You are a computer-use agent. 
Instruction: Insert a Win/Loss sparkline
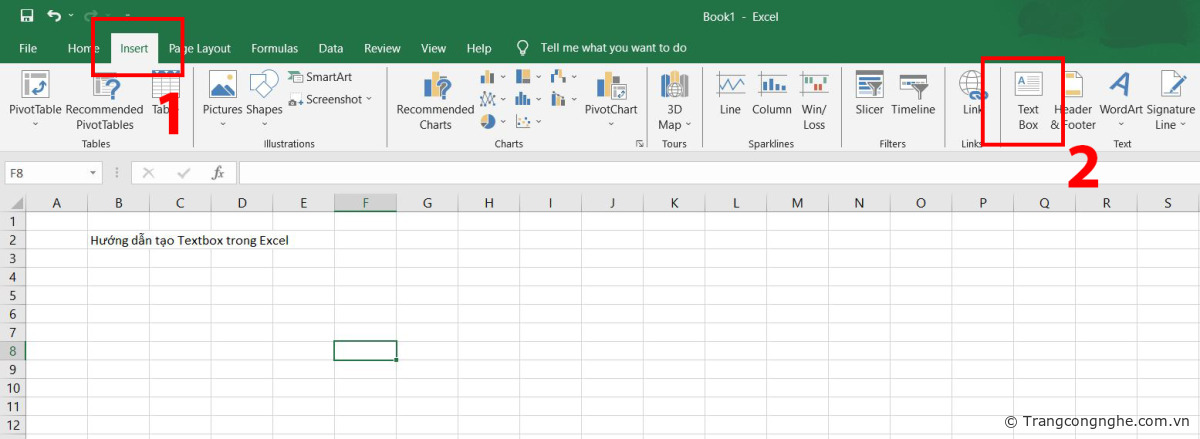point(814,100)
